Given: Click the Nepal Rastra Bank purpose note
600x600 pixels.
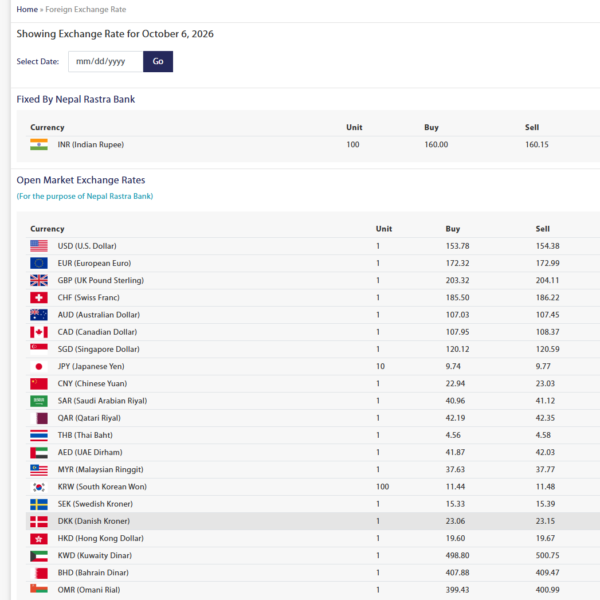Looking at the screenshot, I should click(85, 196).
